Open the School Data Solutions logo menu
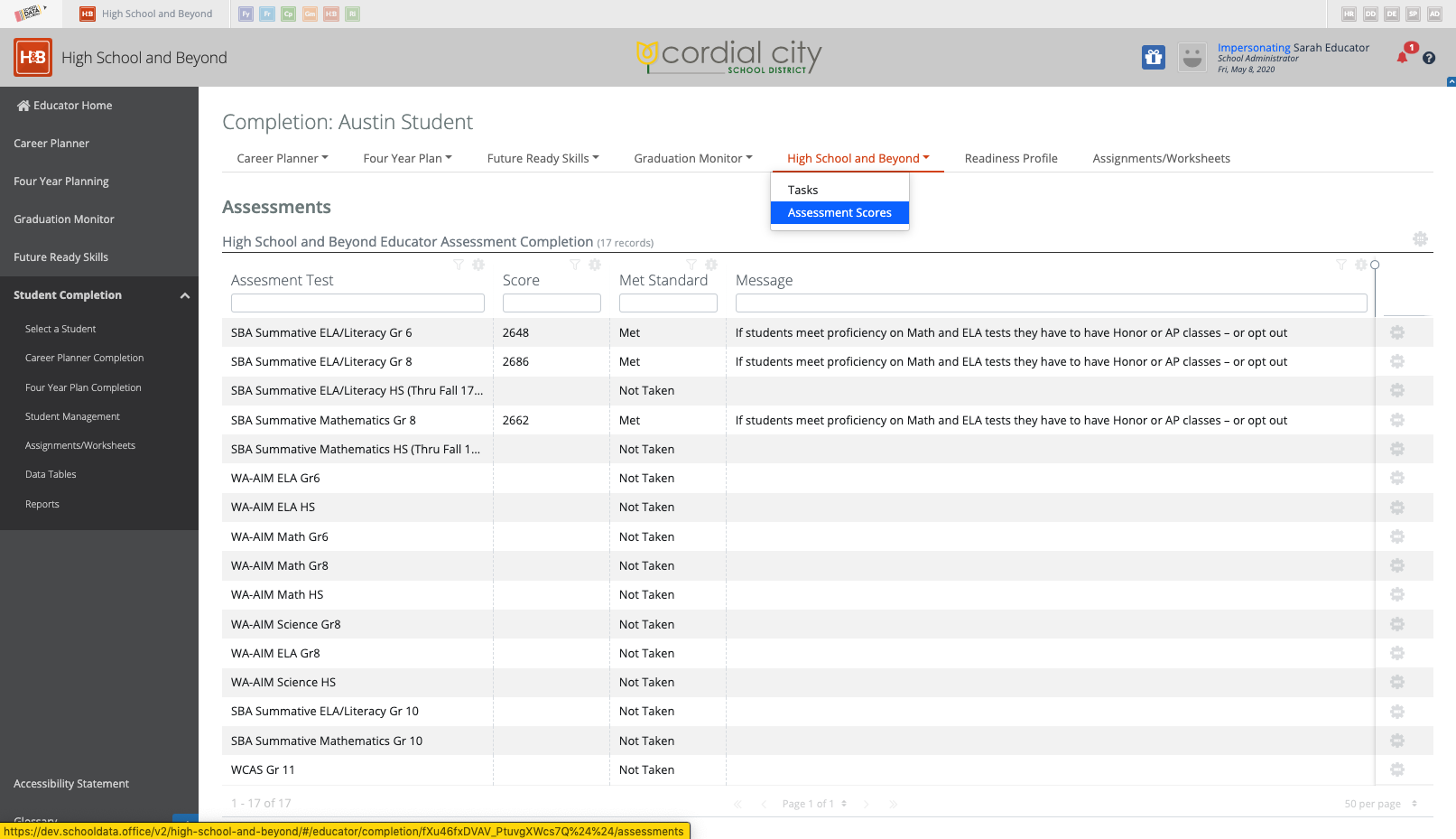 [30, 13]
